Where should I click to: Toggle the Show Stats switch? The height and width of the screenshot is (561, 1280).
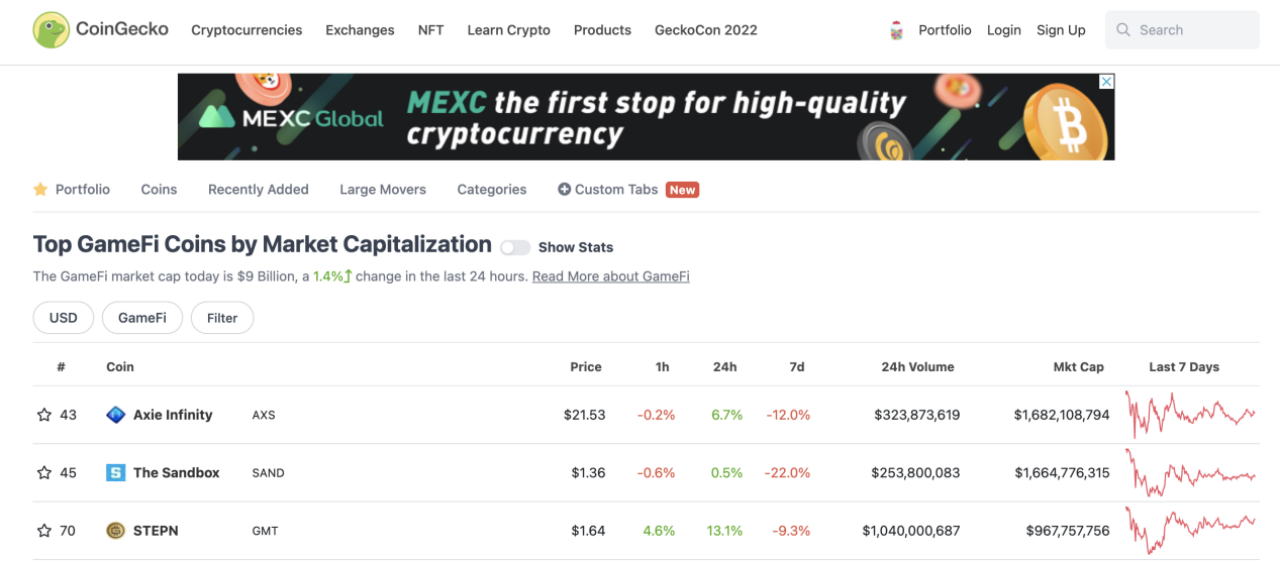pos(515,247)
